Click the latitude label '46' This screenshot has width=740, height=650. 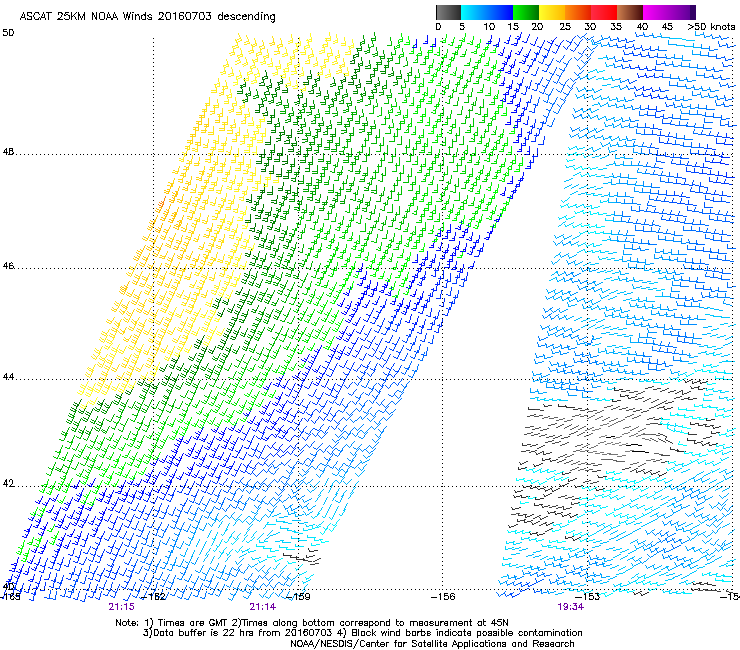tap(8, 266)
